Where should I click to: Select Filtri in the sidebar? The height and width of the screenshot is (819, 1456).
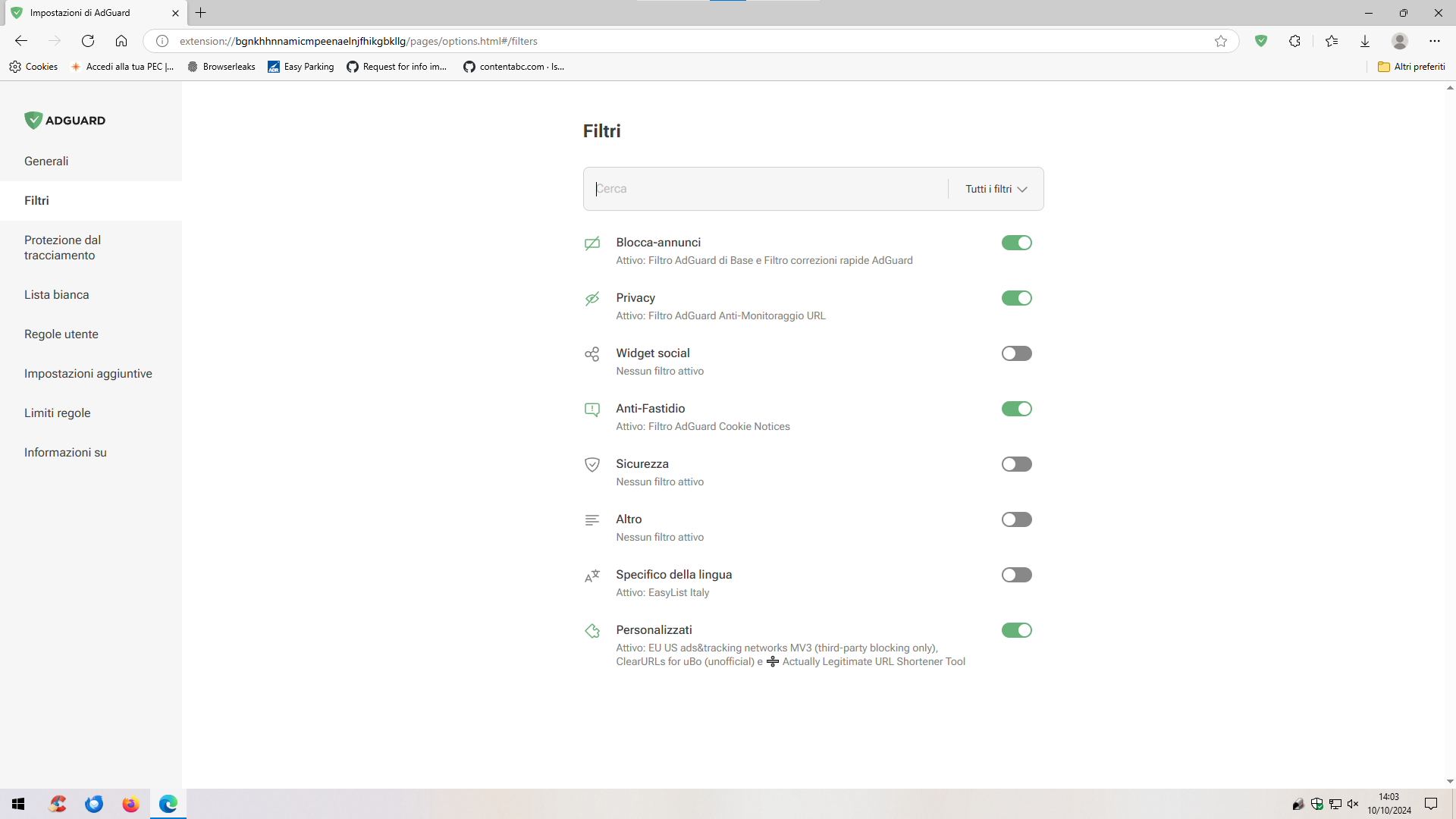pos(91,201)
